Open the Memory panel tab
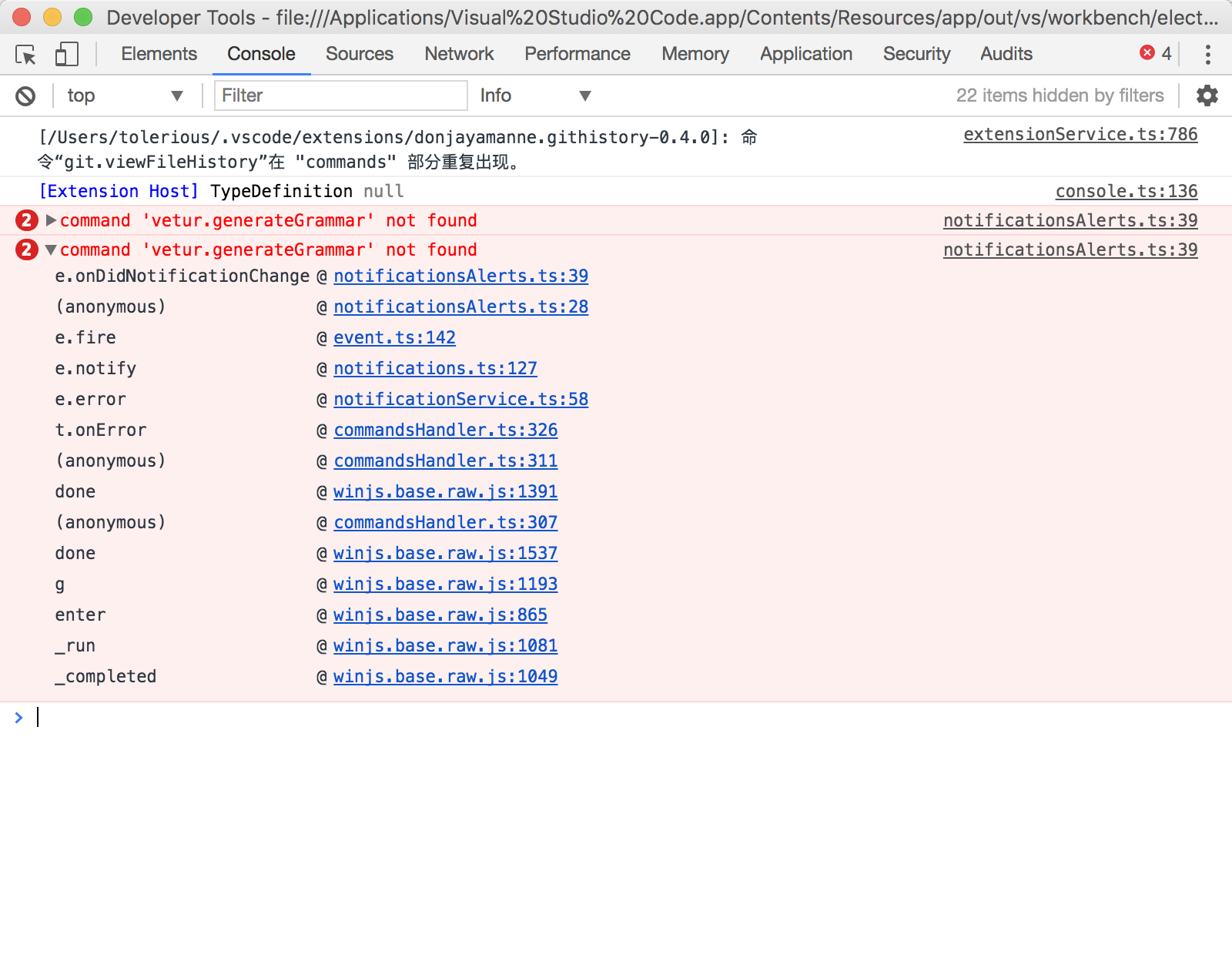The image size is (1232, 958). pos(695,54)
